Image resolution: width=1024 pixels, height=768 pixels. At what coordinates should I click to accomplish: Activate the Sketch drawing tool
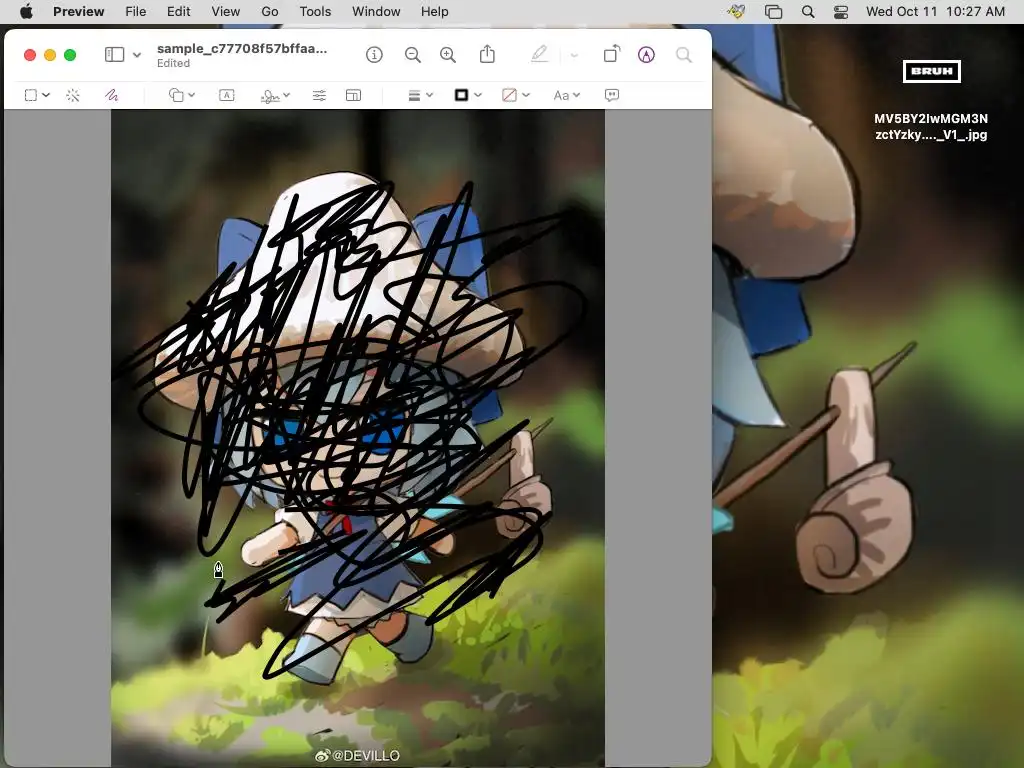112,95
